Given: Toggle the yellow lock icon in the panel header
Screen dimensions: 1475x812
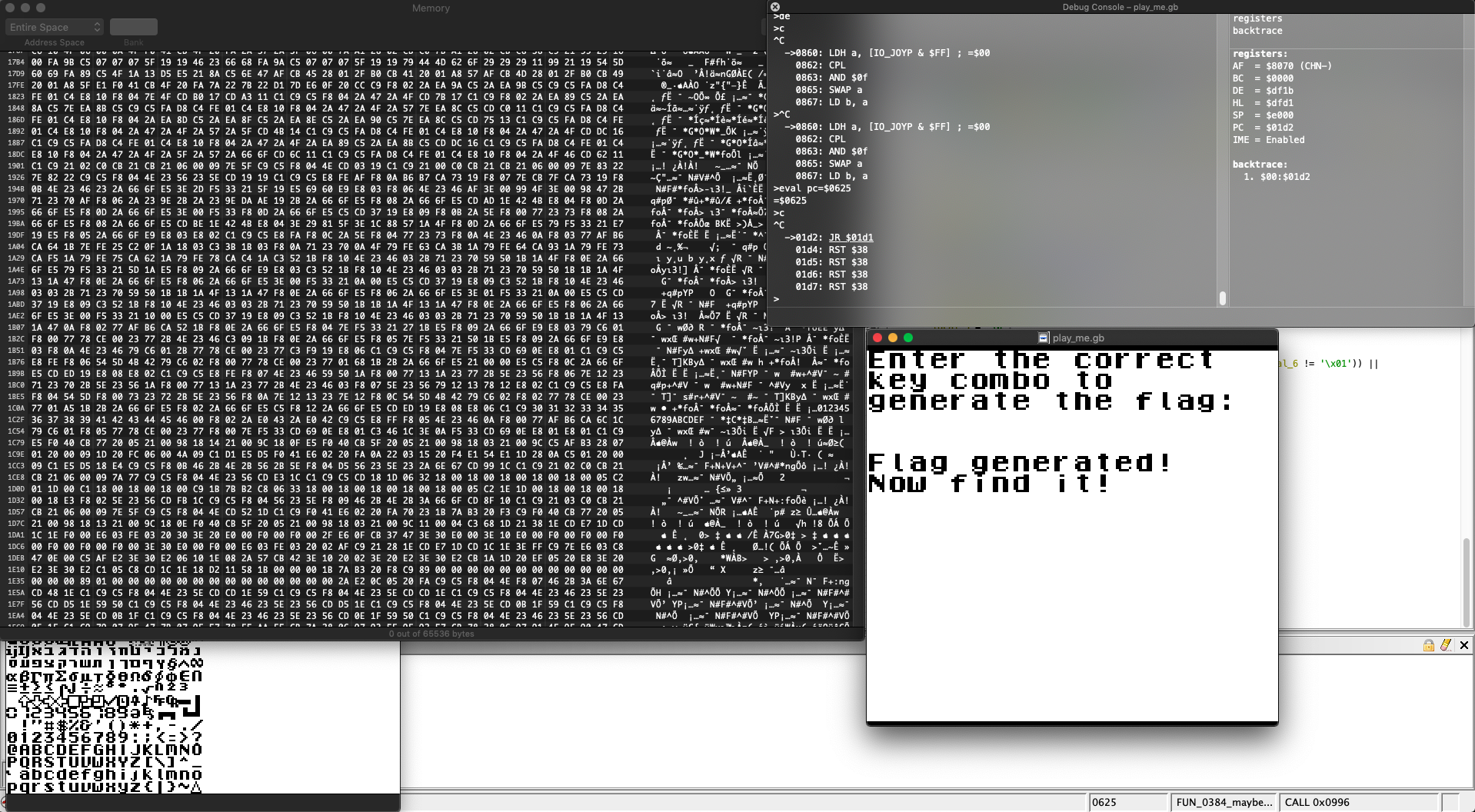Looking at the screenshot, I should point(1428,645).
